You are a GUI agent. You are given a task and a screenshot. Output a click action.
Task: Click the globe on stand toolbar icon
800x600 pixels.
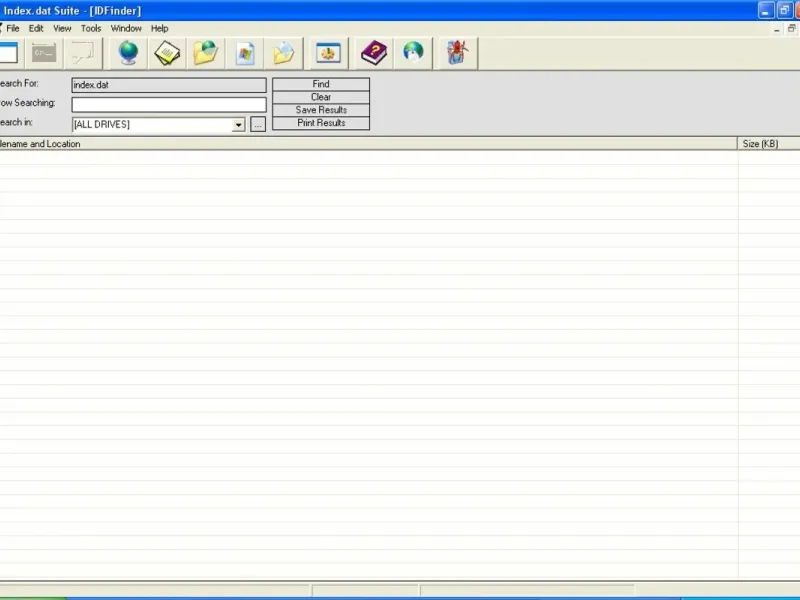(x=128, y=53)
